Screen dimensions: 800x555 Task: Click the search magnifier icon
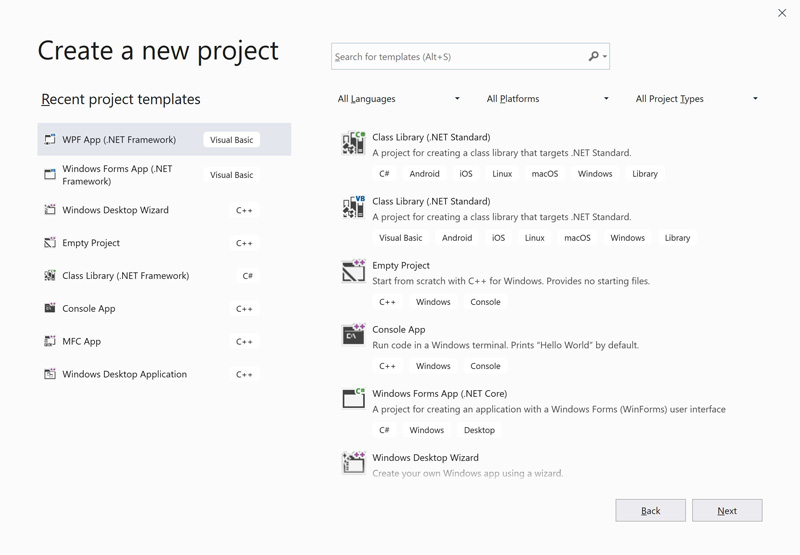(x=593, y=57)
